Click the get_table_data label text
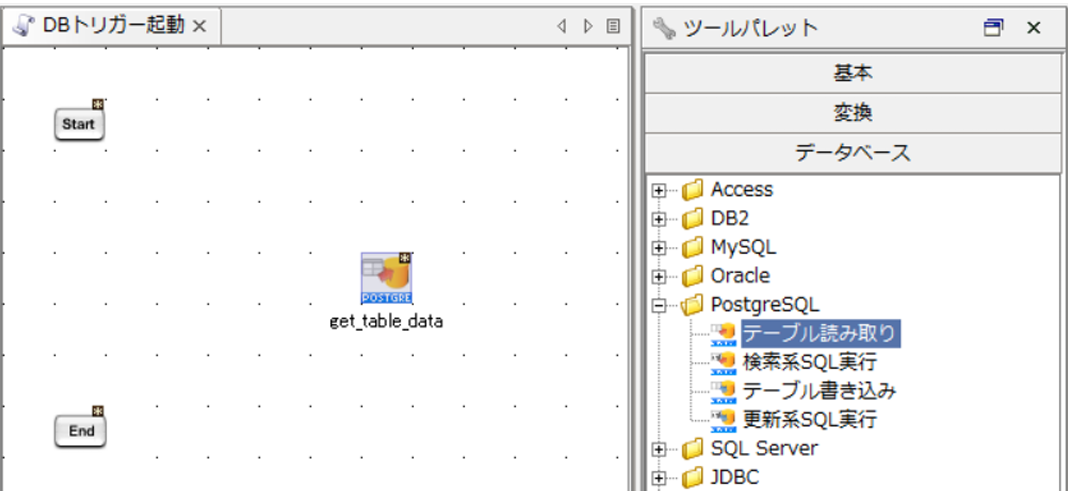Viewport: 1070px width, 500px height. click(x=386, y=322)
